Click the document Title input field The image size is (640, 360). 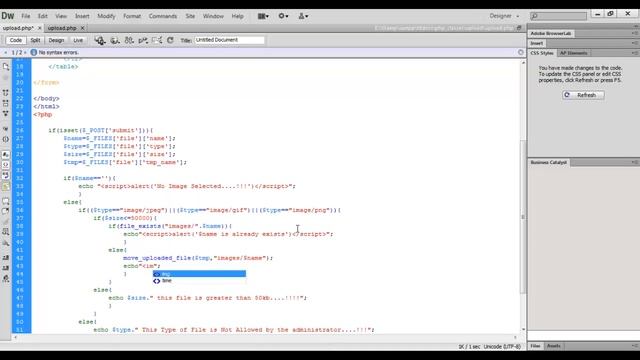pyautogui.click(x=229, y=40)
